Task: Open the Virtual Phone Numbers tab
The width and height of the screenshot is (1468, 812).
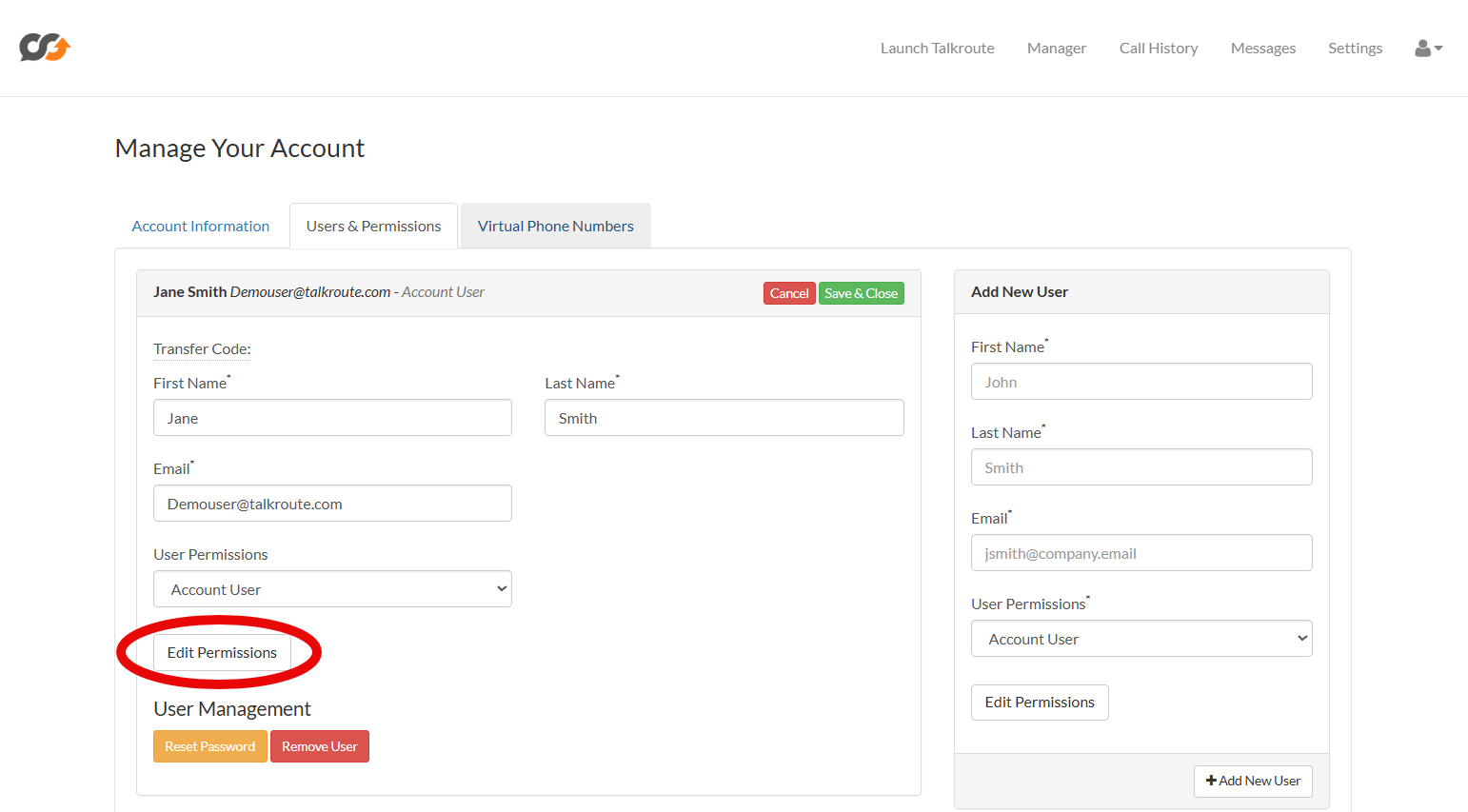Action: click(x=555, y=226)
